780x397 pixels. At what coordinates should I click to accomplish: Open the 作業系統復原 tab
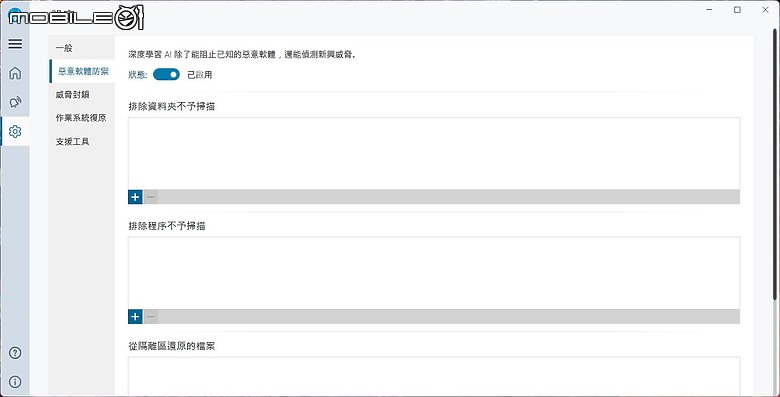click(82, 118)
